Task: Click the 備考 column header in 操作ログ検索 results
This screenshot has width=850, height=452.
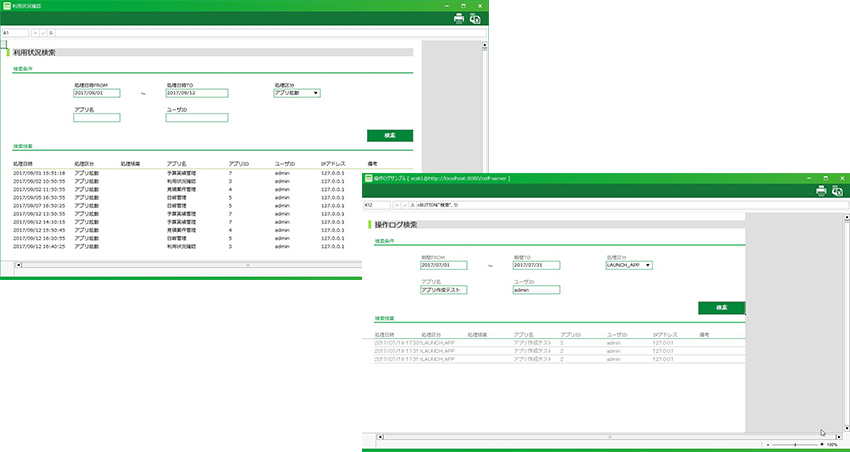Action: point(705,335)
